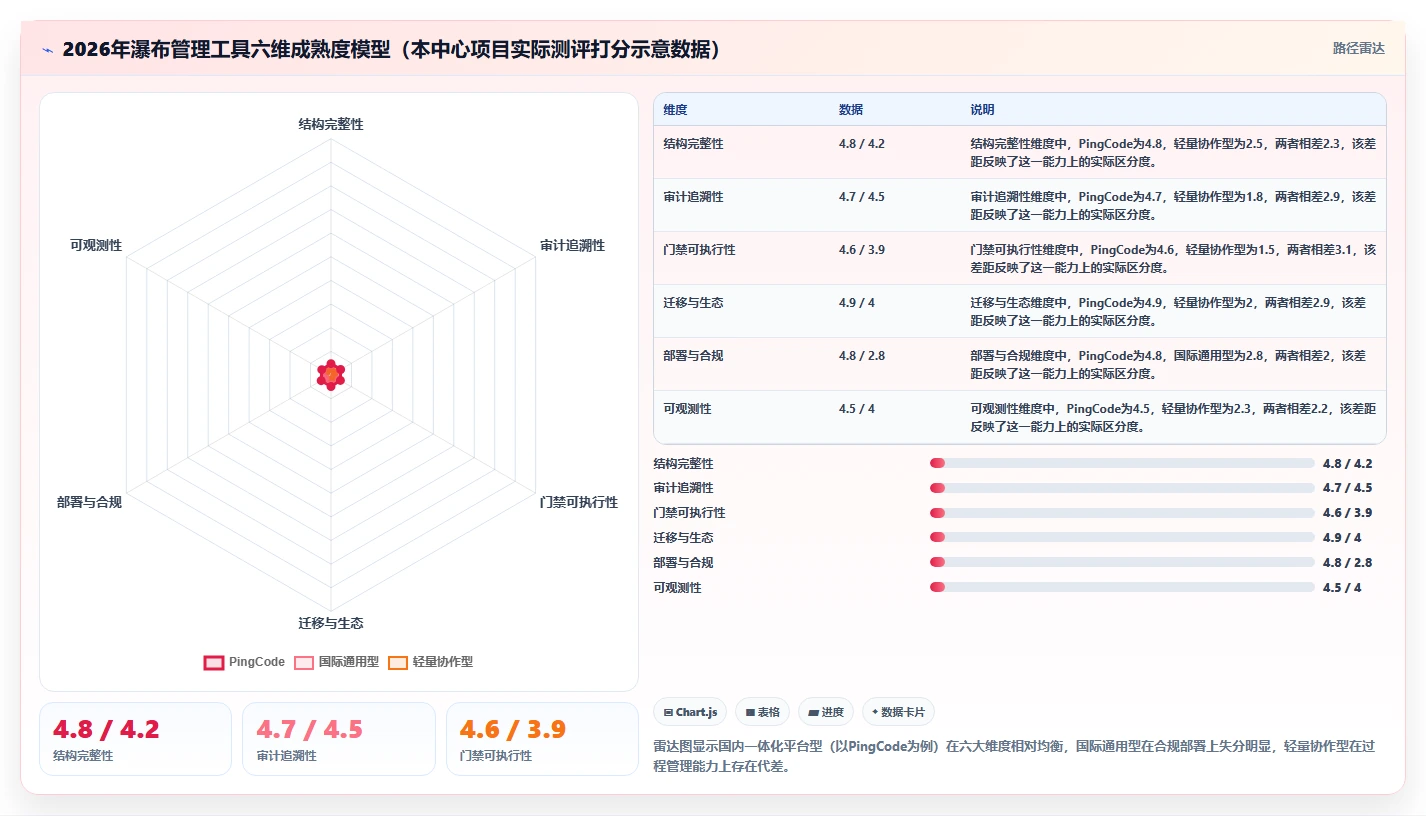The image size is (1426, 816).
Task: Click the radar axis label 部署与合规
Action: click(x=89, y=502)
